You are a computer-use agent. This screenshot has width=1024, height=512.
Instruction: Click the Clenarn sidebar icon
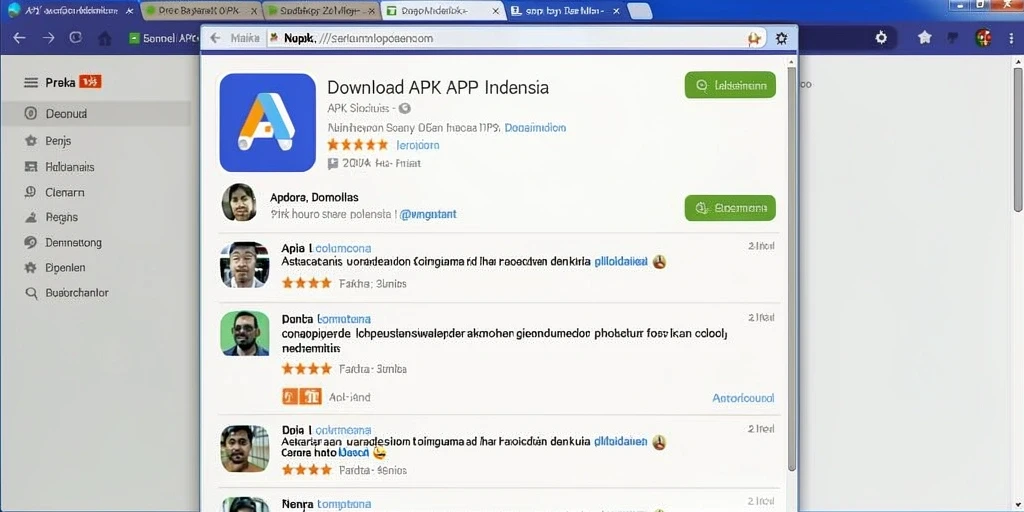tap(30, 192)
